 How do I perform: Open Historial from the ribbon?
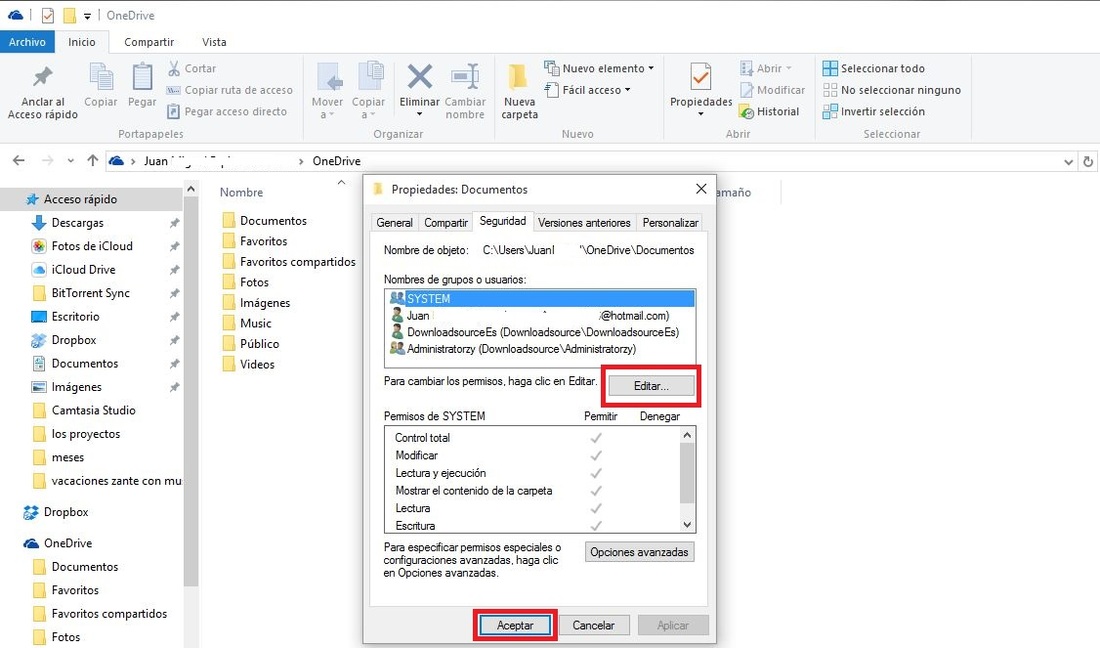(x=770, y=112)
